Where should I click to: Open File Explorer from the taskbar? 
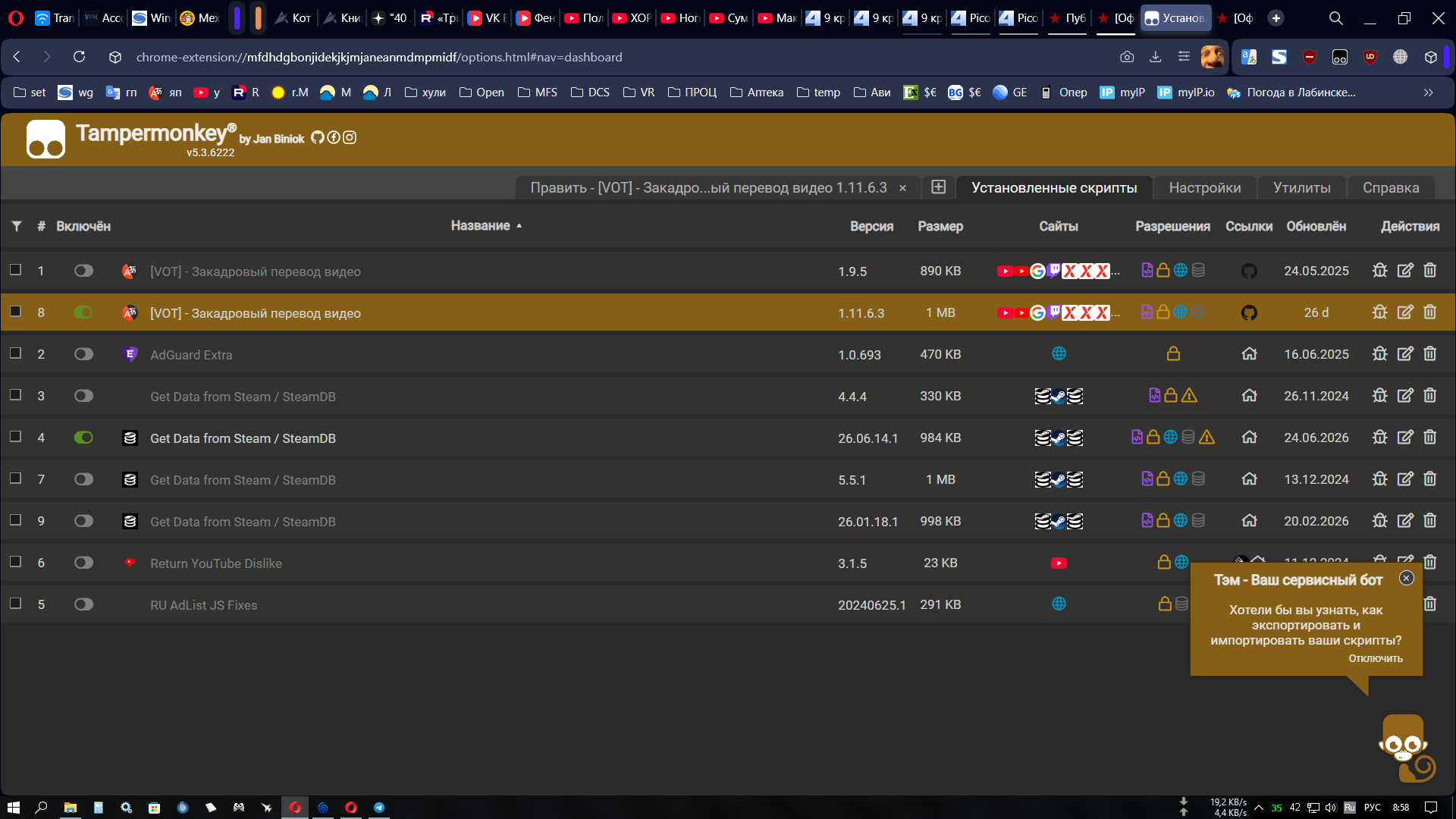[70, 808]
